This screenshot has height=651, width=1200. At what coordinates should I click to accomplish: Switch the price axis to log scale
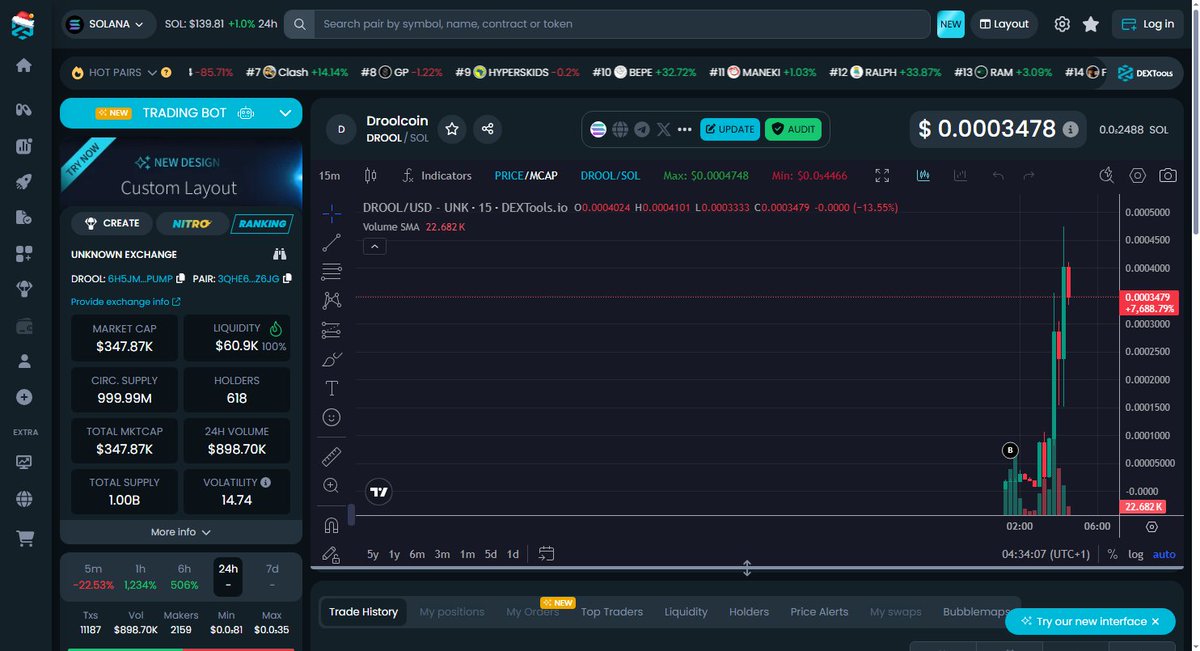(x=1135, y=553)
